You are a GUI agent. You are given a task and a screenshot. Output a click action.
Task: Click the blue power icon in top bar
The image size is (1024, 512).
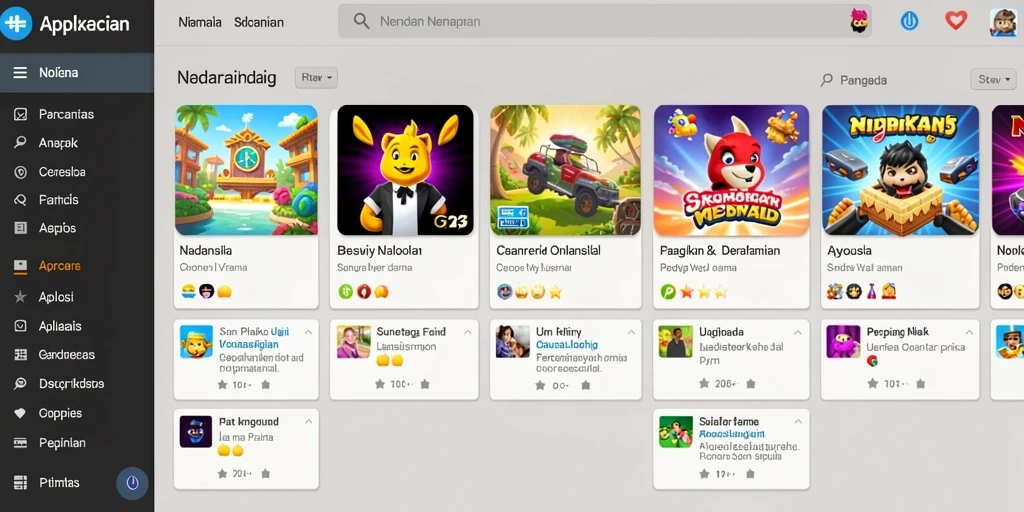(909, 21)
